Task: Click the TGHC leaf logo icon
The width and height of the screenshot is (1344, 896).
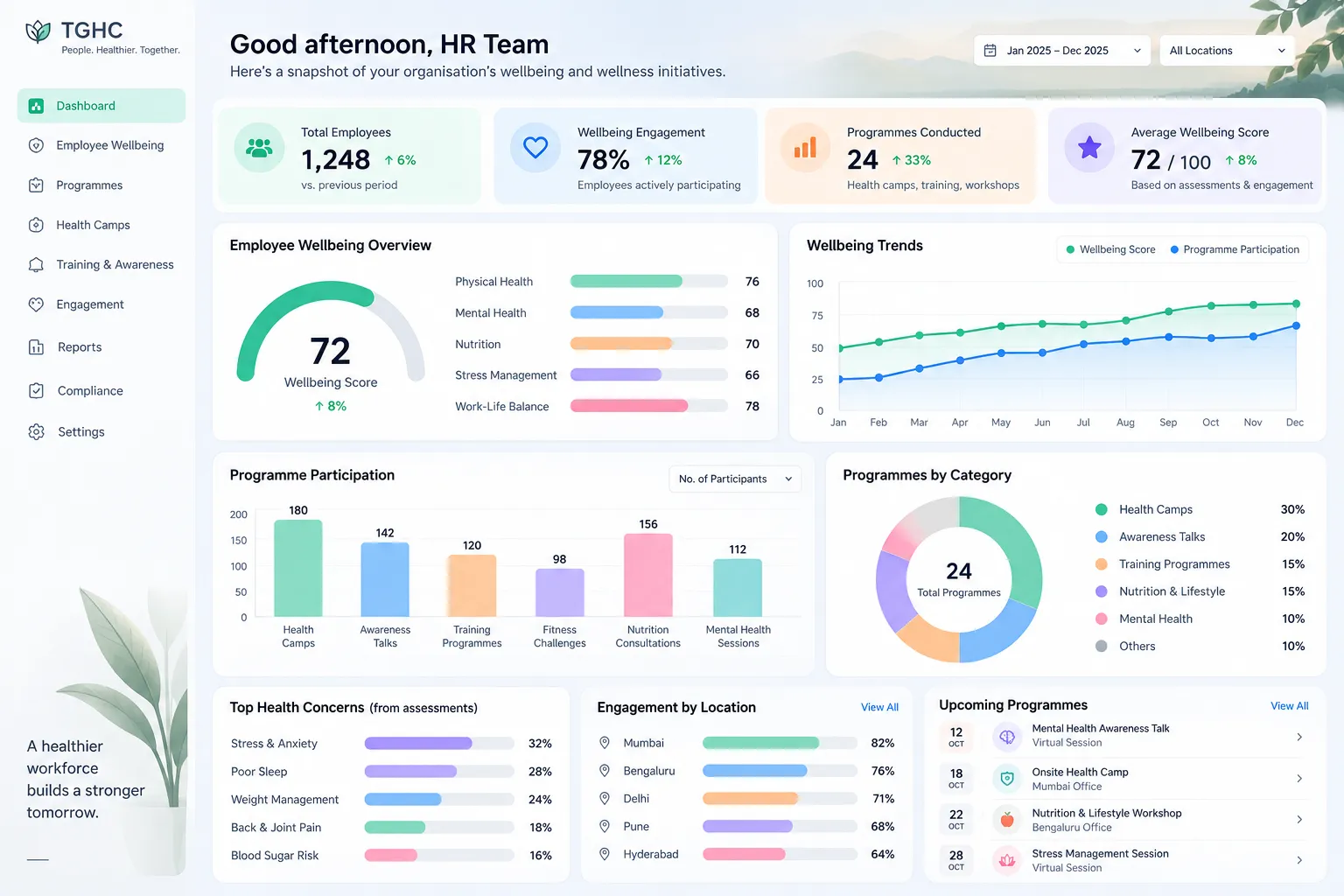Action: tap(38, 32)
